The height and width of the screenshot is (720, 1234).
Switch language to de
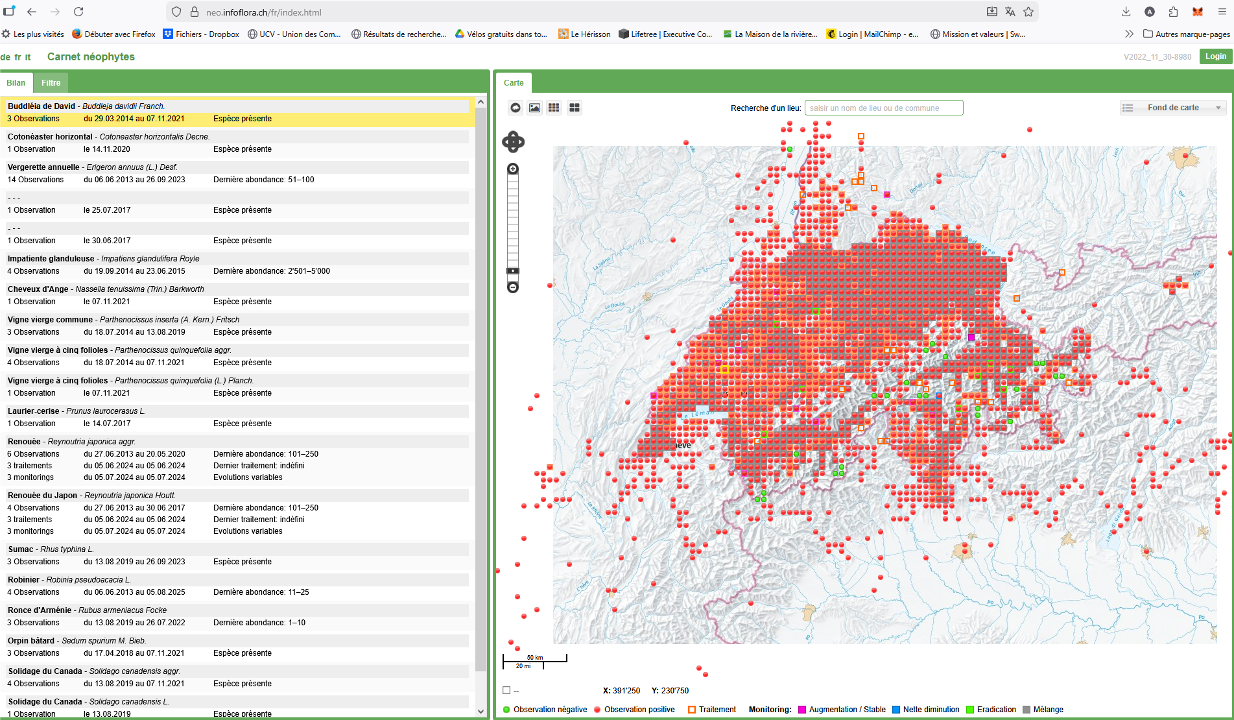6,57
